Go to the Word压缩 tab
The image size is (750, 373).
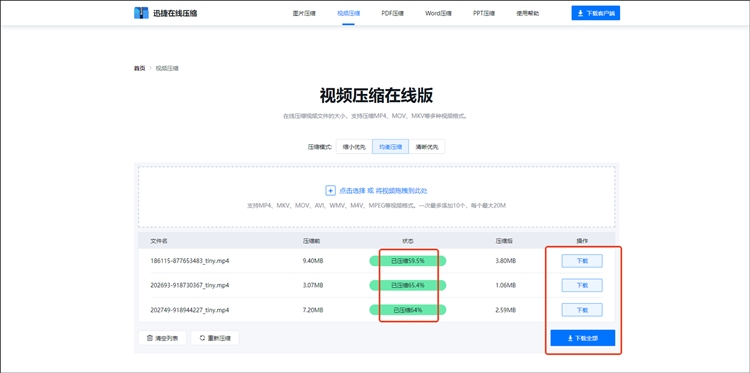(x=438, y=13)
